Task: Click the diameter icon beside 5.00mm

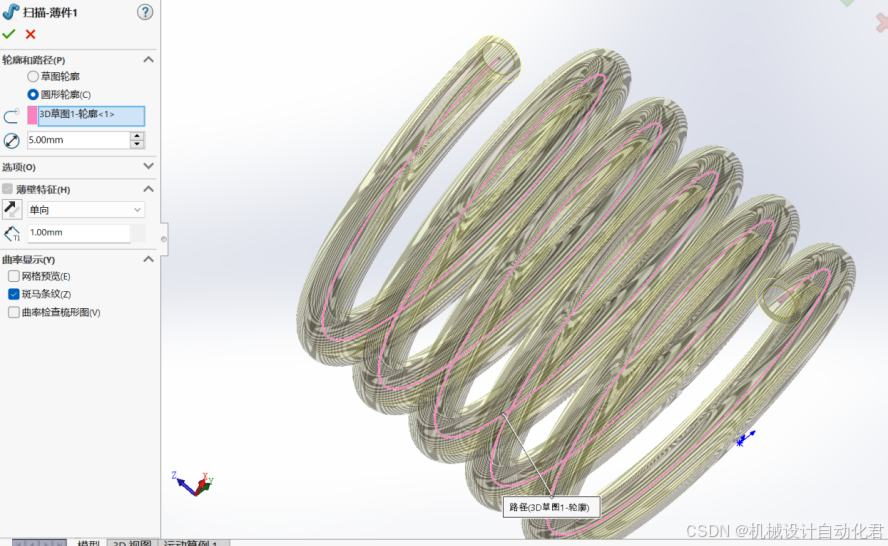Action: coord(11,140)
